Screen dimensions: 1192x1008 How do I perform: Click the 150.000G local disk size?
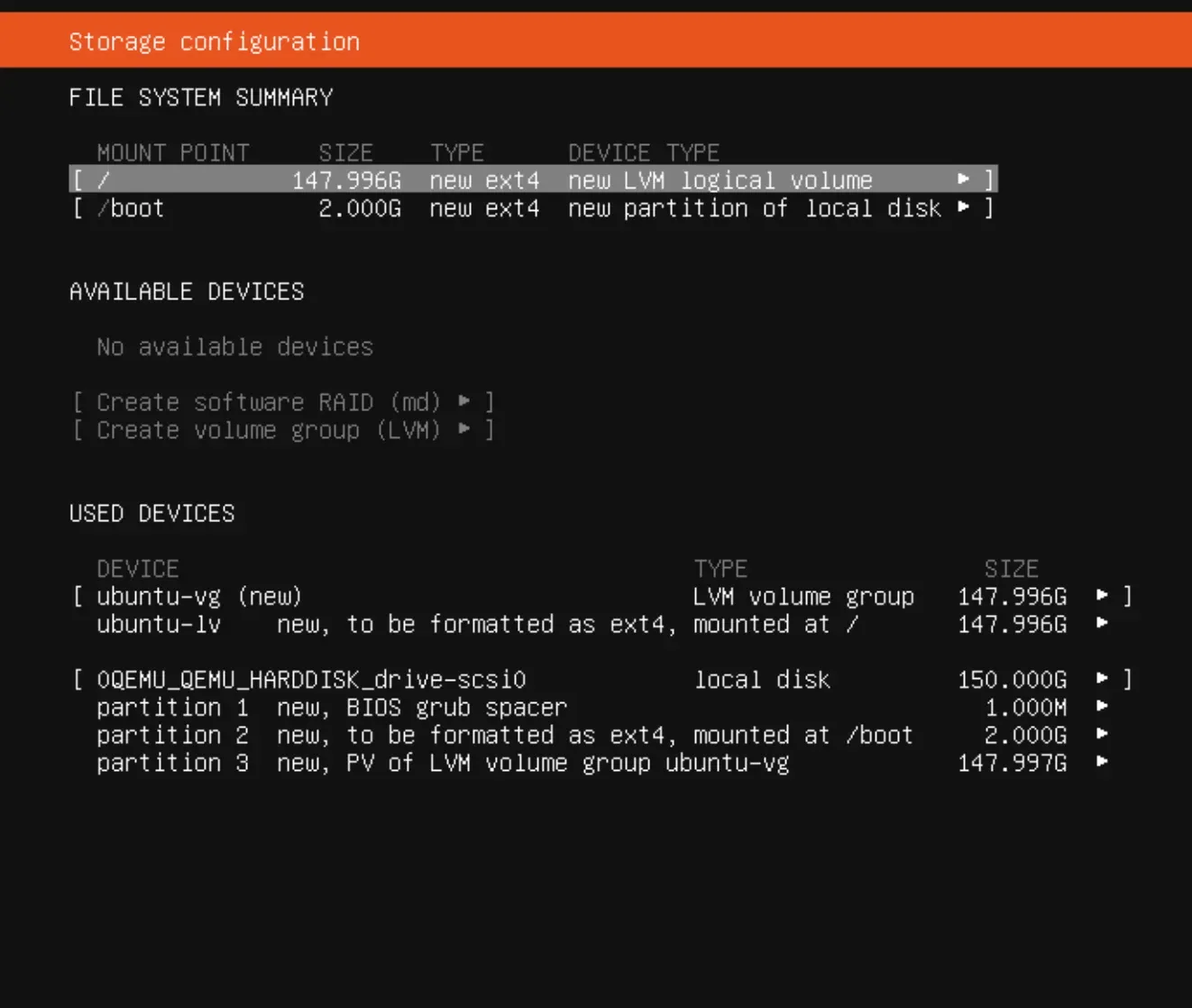tap(1012, 679)
